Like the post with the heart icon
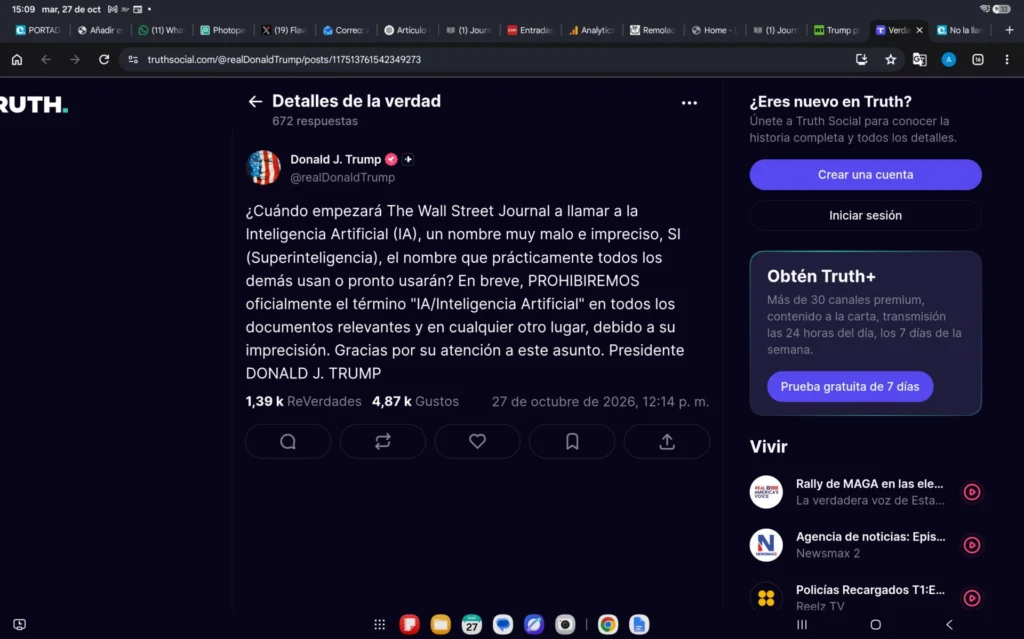 [477, 442]
